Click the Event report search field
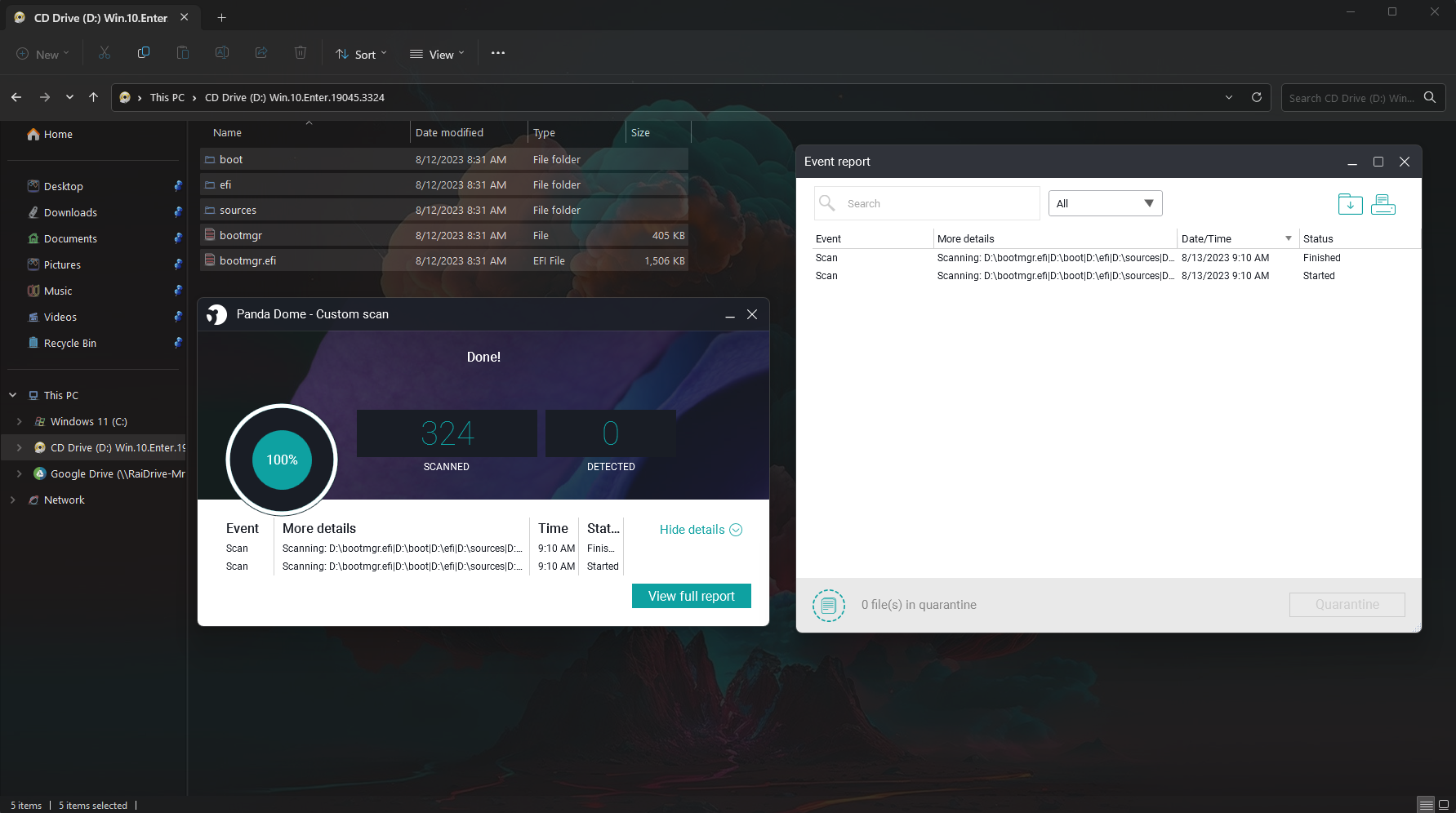The image size is (1456, 813). pyautogui.click(x=927, y=203)
